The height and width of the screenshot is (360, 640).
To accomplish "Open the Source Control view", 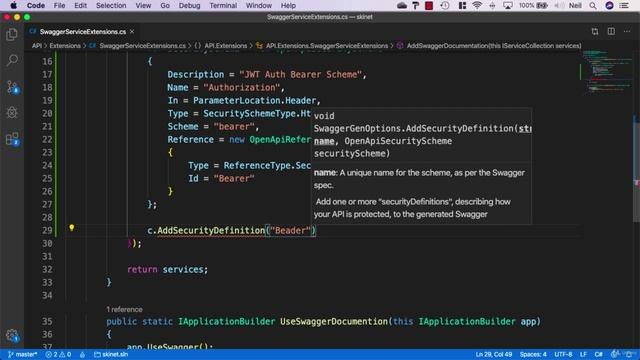I will (x=12, y=87).
